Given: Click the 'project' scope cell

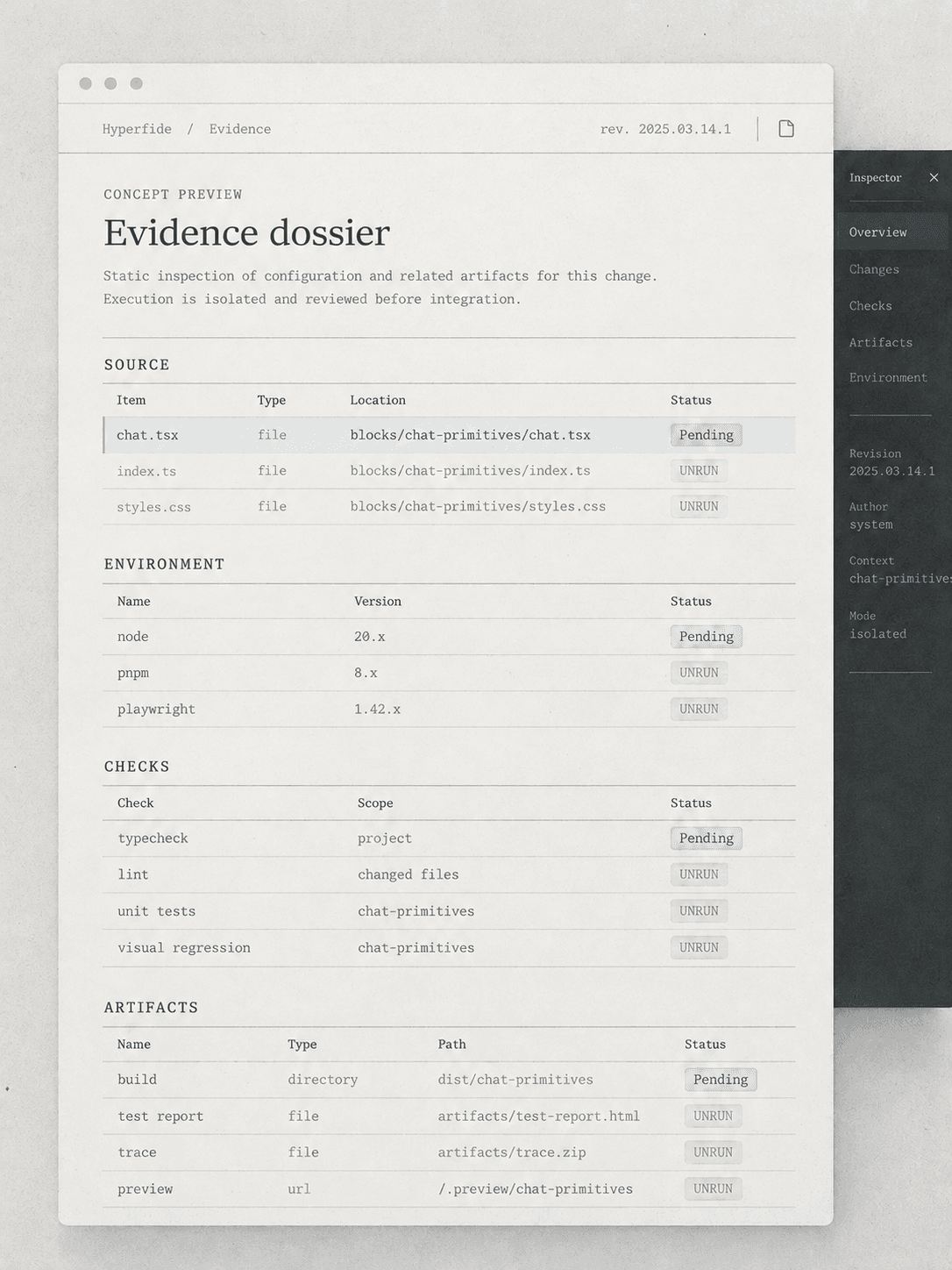Looking at the screenshot, I should click(384, 838).
